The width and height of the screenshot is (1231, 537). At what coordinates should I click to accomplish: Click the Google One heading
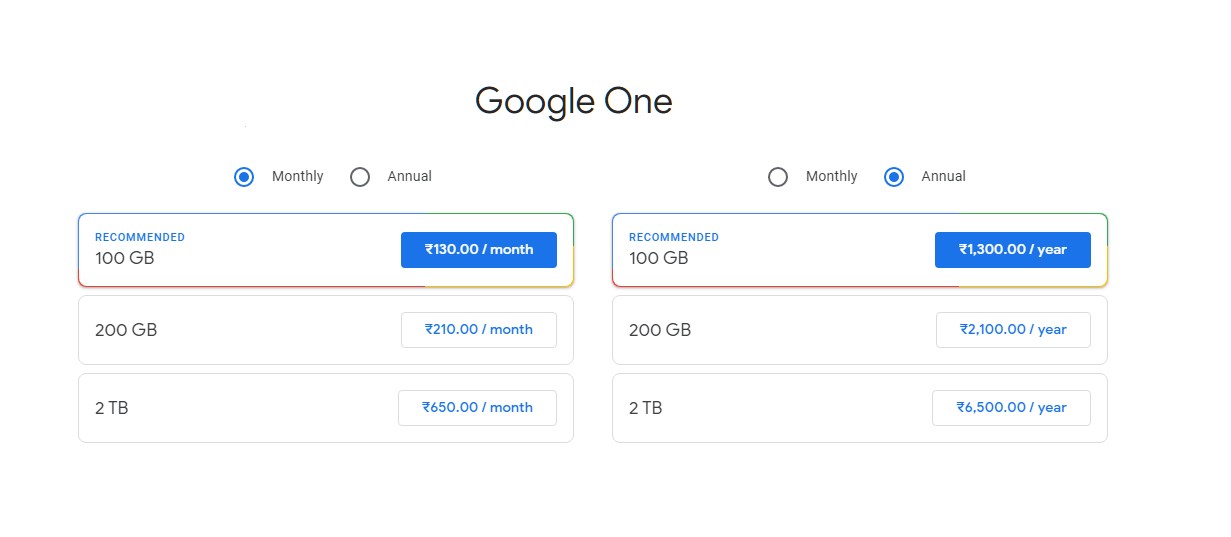tap(574, 102)
